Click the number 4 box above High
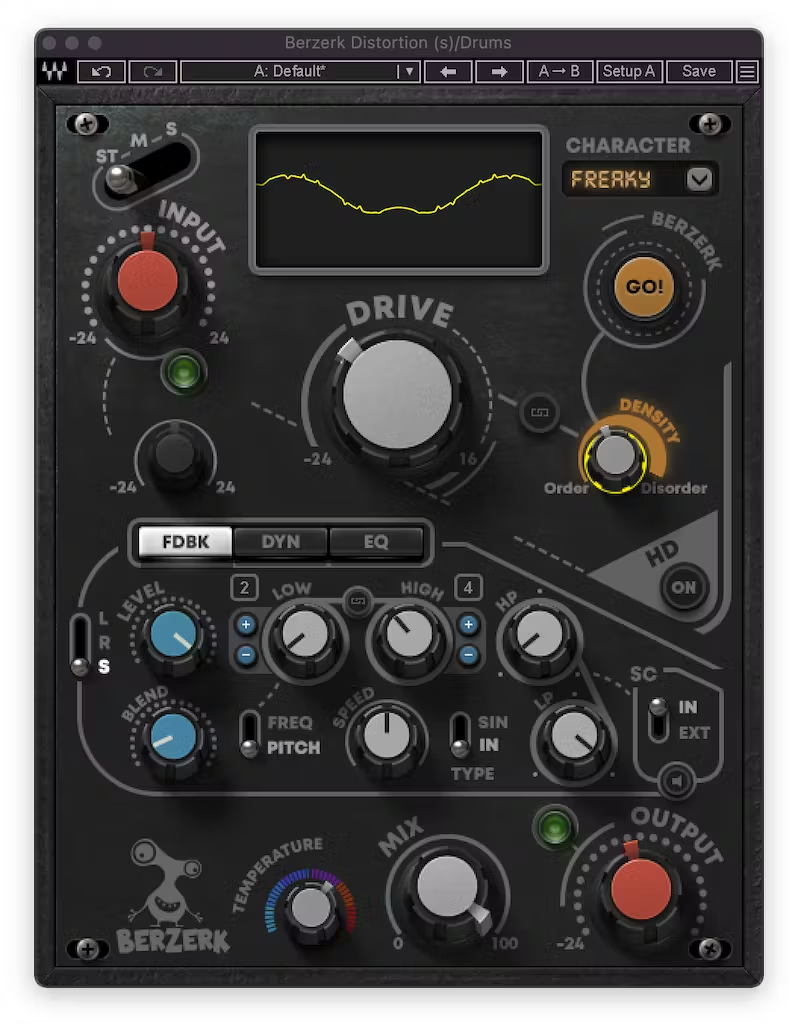Screen dimensions: 798x1028 click(468, 587)
